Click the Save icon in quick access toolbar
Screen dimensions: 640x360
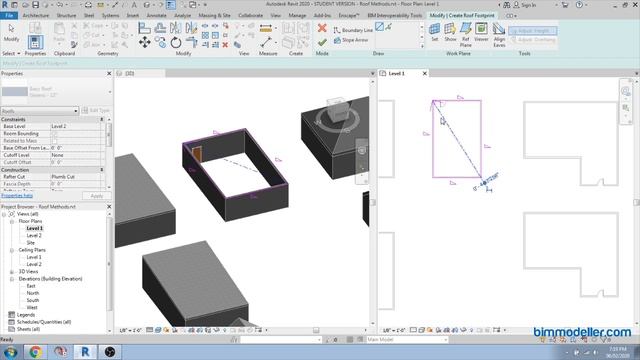[36, 5]
